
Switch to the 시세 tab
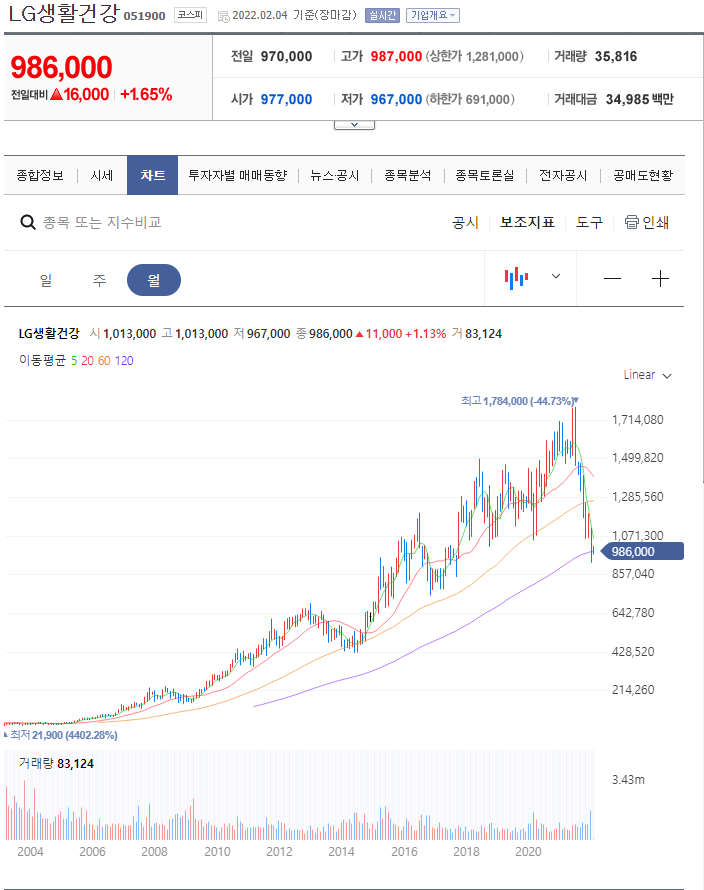click(x=102, y=175)
